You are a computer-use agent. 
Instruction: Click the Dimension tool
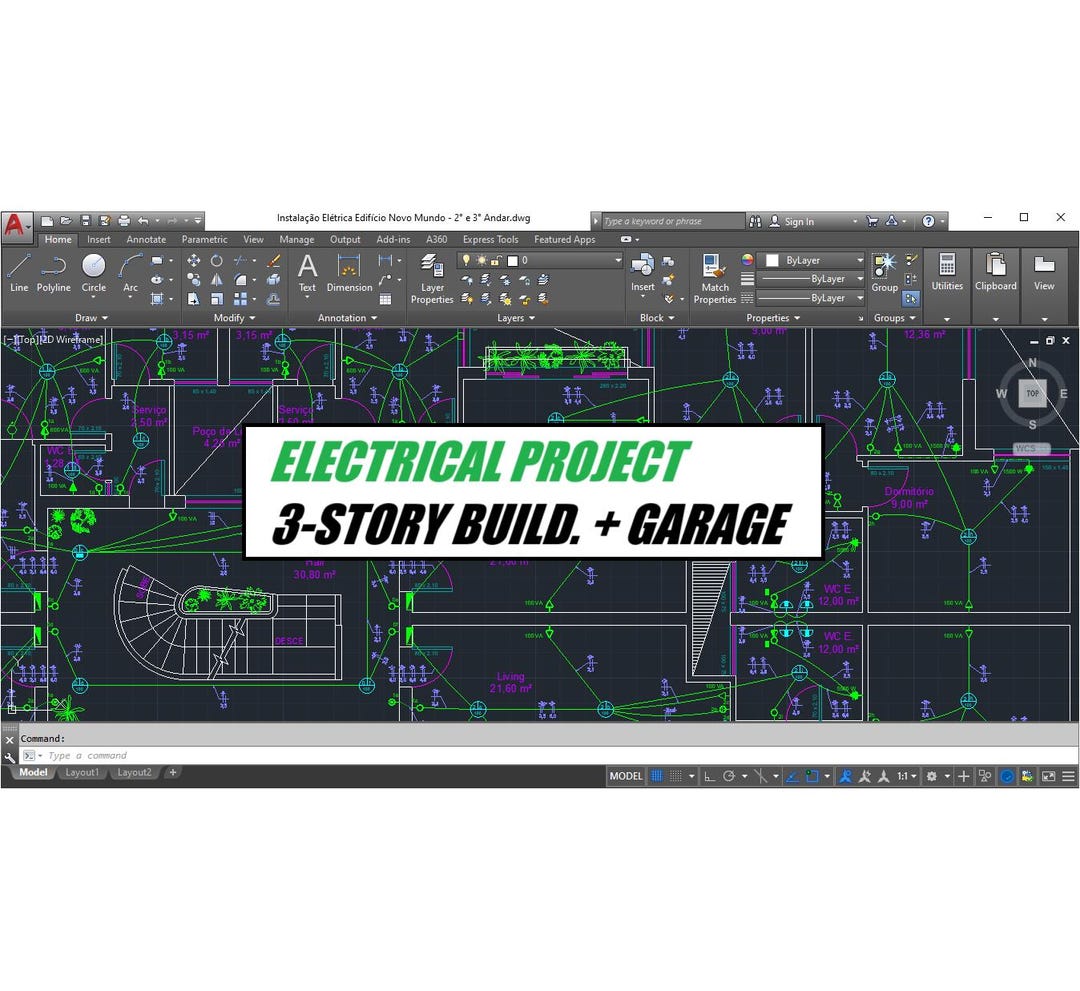[x=348, y=272]
